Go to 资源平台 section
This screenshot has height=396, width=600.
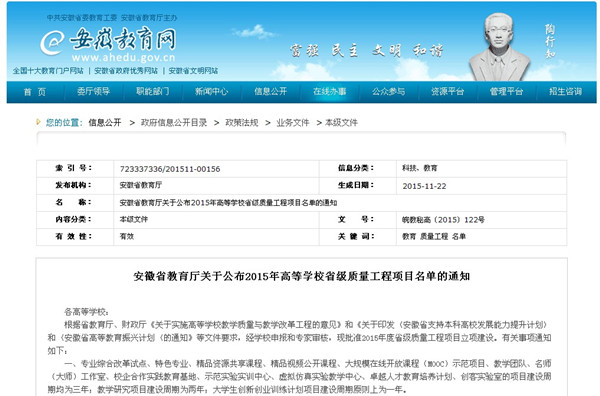pyautogui.click(x=447, y=91)
